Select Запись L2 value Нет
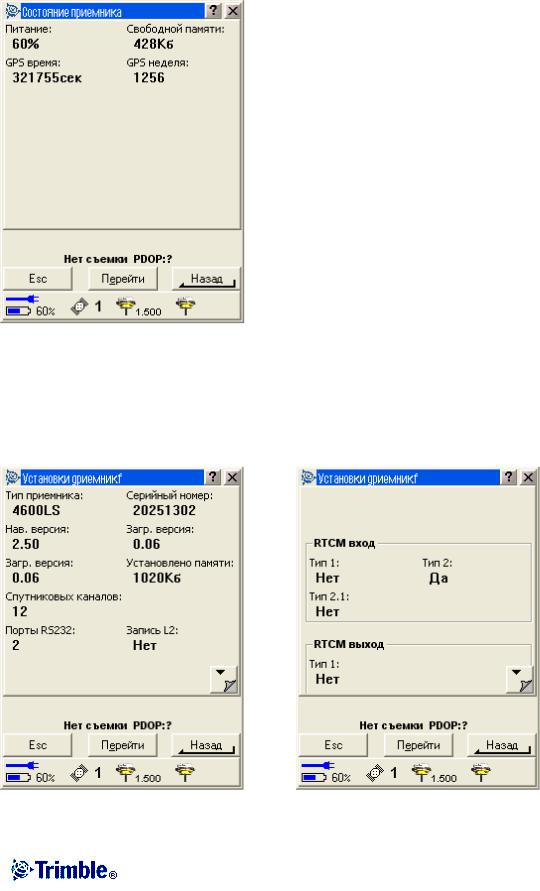Screen dimensions: 540x891 pos(144,645)
